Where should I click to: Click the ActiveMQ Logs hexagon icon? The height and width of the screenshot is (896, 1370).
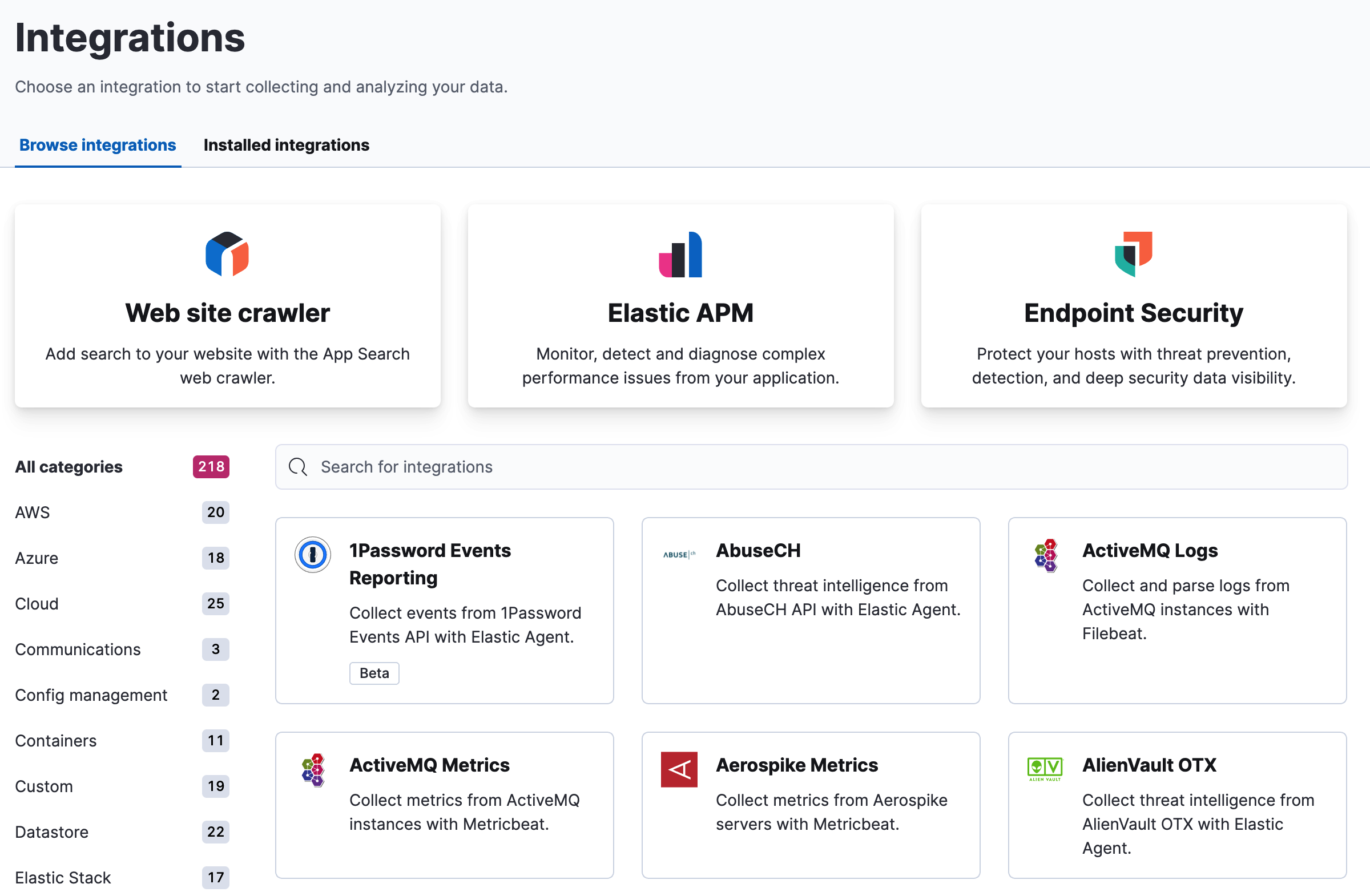point(1045,555)
